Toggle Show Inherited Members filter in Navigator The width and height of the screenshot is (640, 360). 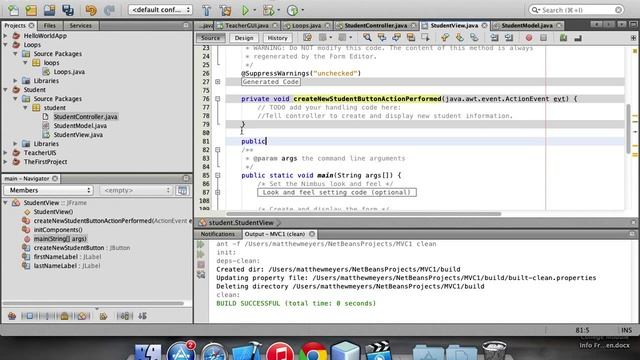click(12, 316)
